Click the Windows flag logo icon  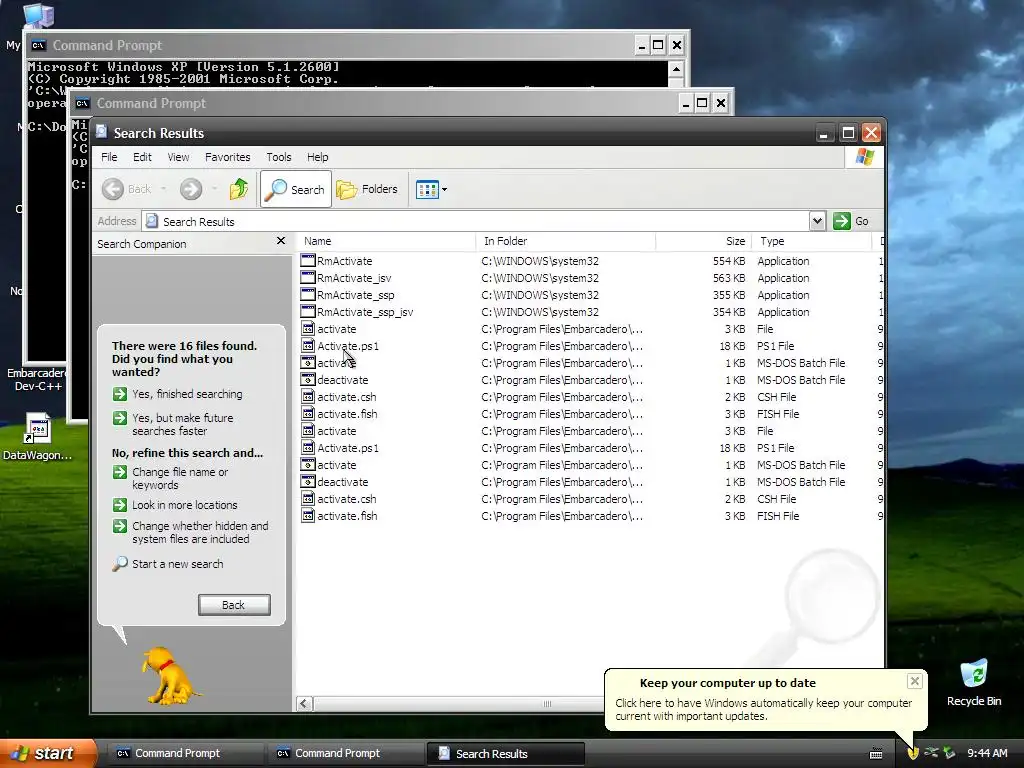(x=865, y=157)
